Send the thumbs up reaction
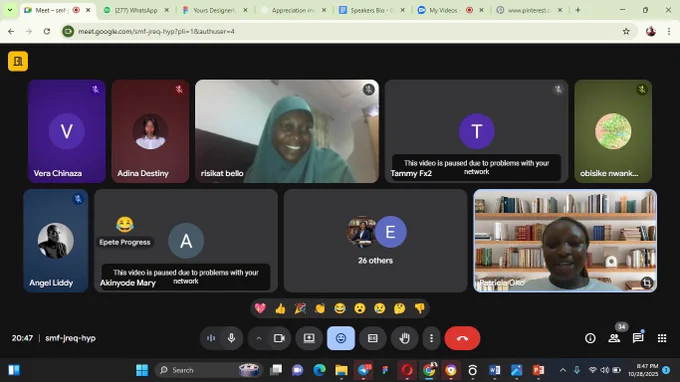The width and height of the screenshot is (680, 382). pos(280,308)
